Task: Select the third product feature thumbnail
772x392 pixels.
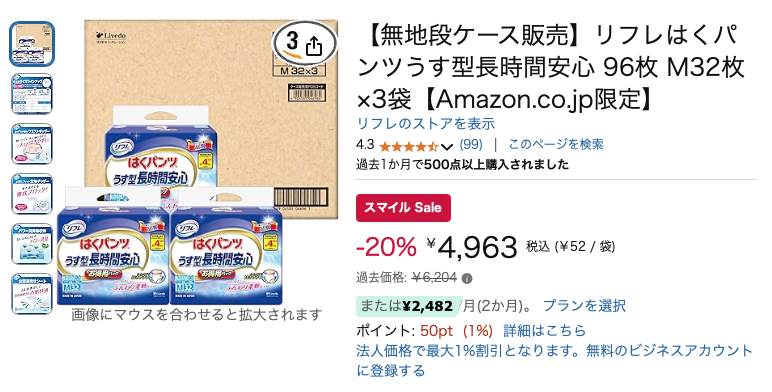Action: 32,144
